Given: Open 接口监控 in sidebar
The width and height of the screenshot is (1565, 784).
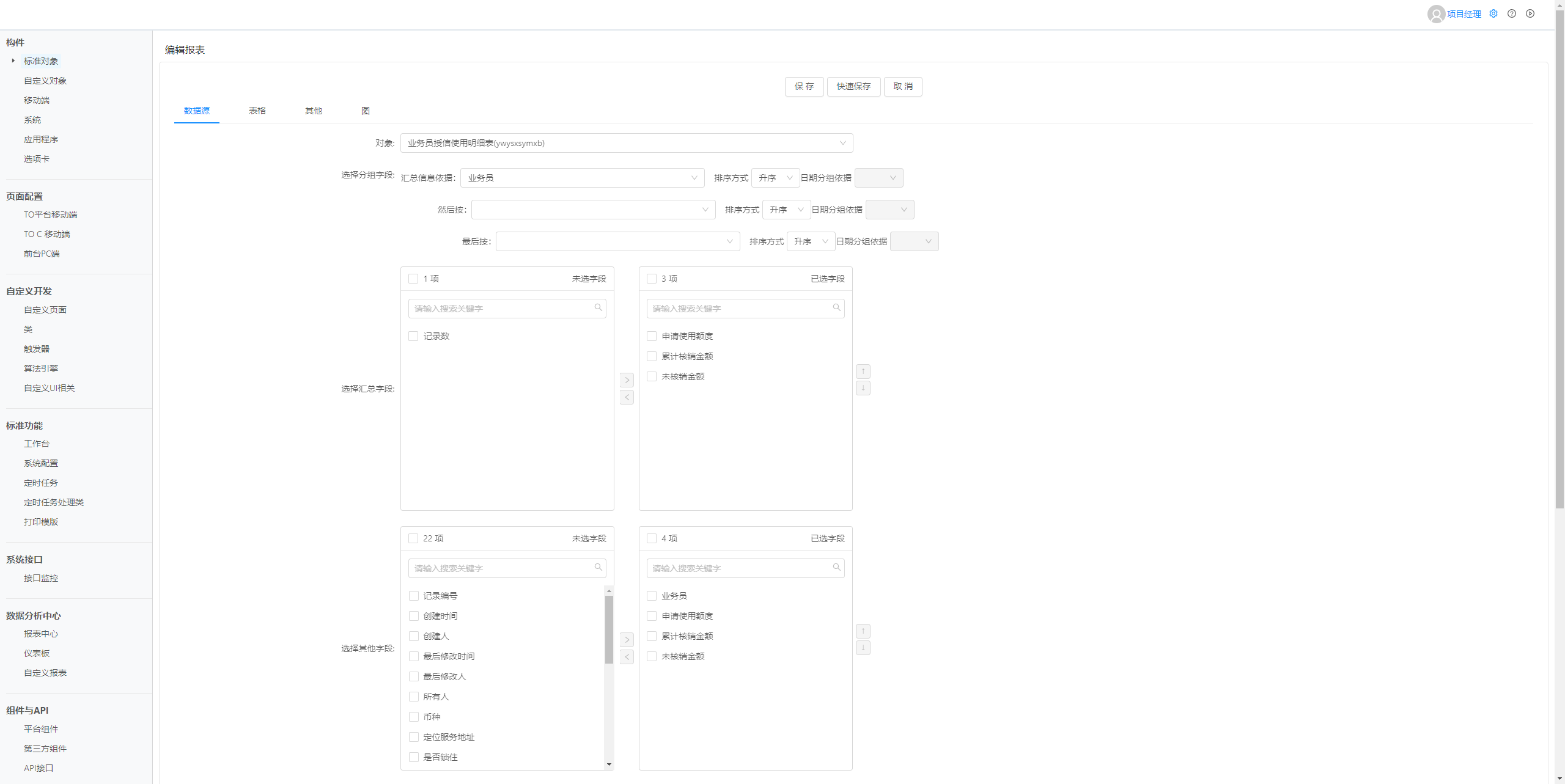Looking at the screenshot, I should [41, 578].
